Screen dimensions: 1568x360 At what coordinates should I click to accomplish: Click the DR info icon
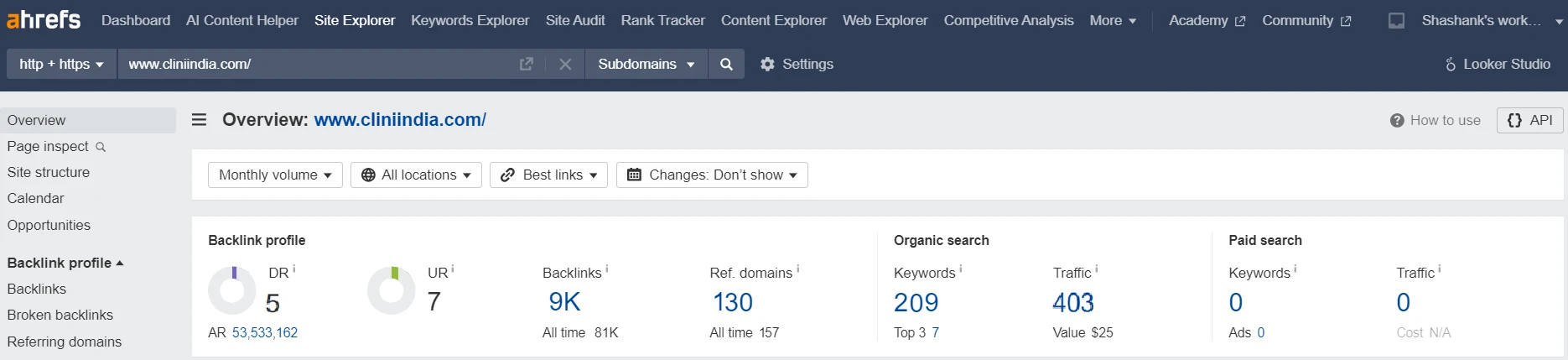coord(293,269)
